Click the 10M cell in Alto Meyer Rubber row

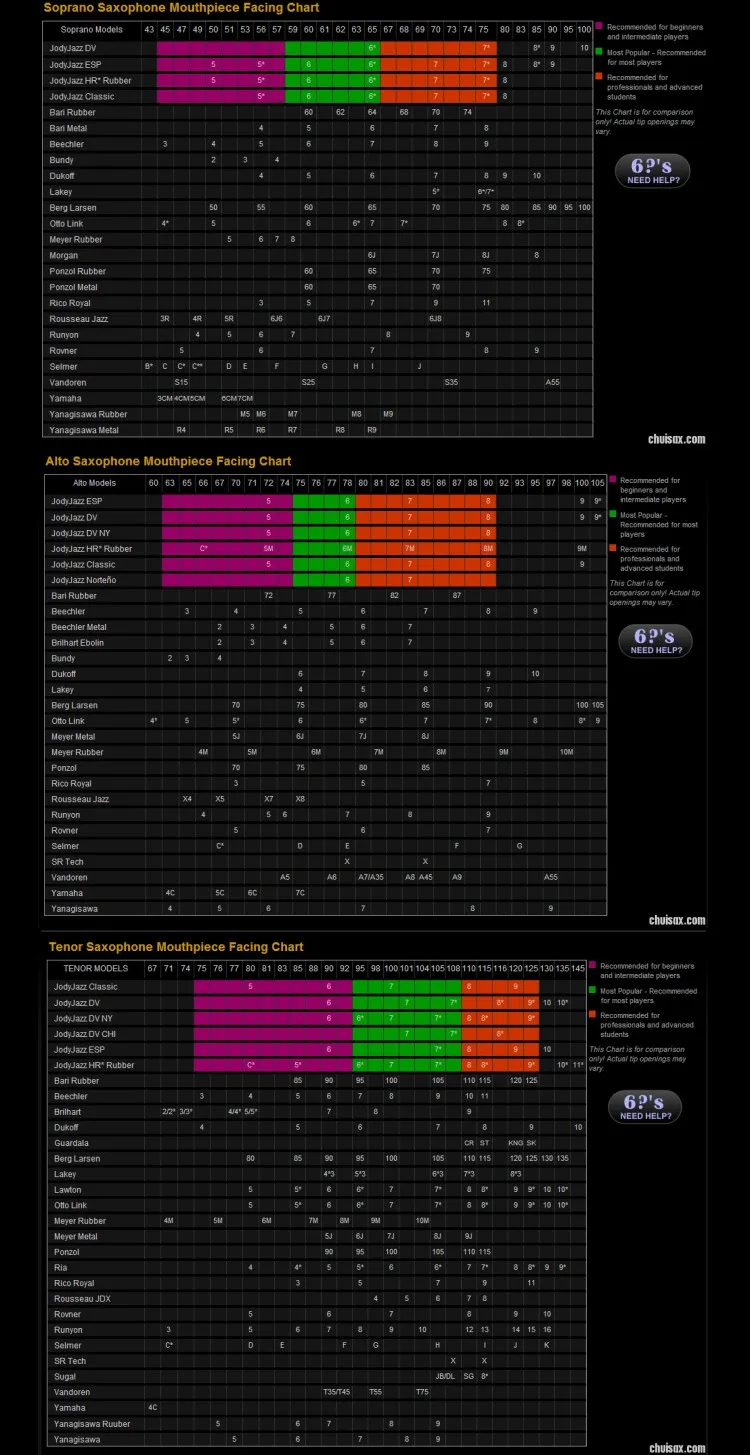(x=567, y=752)
